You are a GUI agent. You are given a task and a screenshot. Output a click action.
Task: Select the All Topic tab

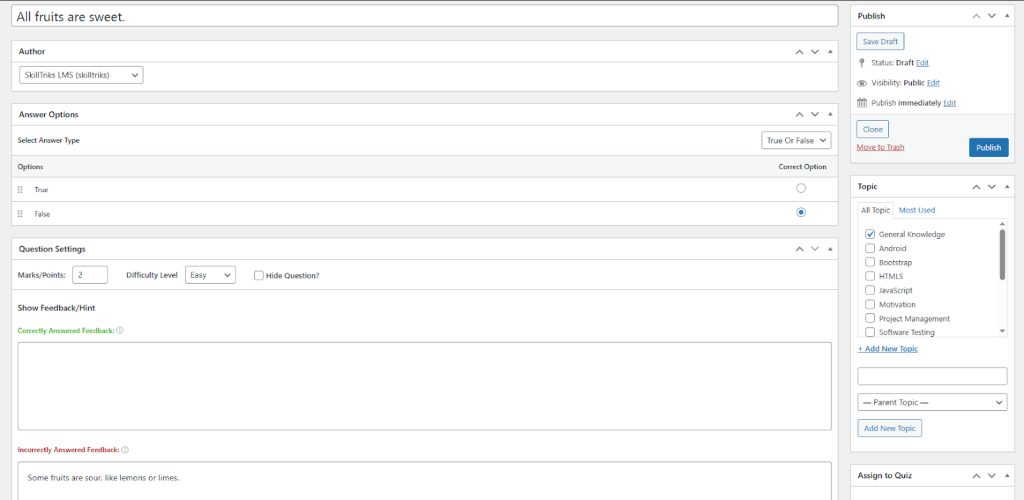(875, 210)
